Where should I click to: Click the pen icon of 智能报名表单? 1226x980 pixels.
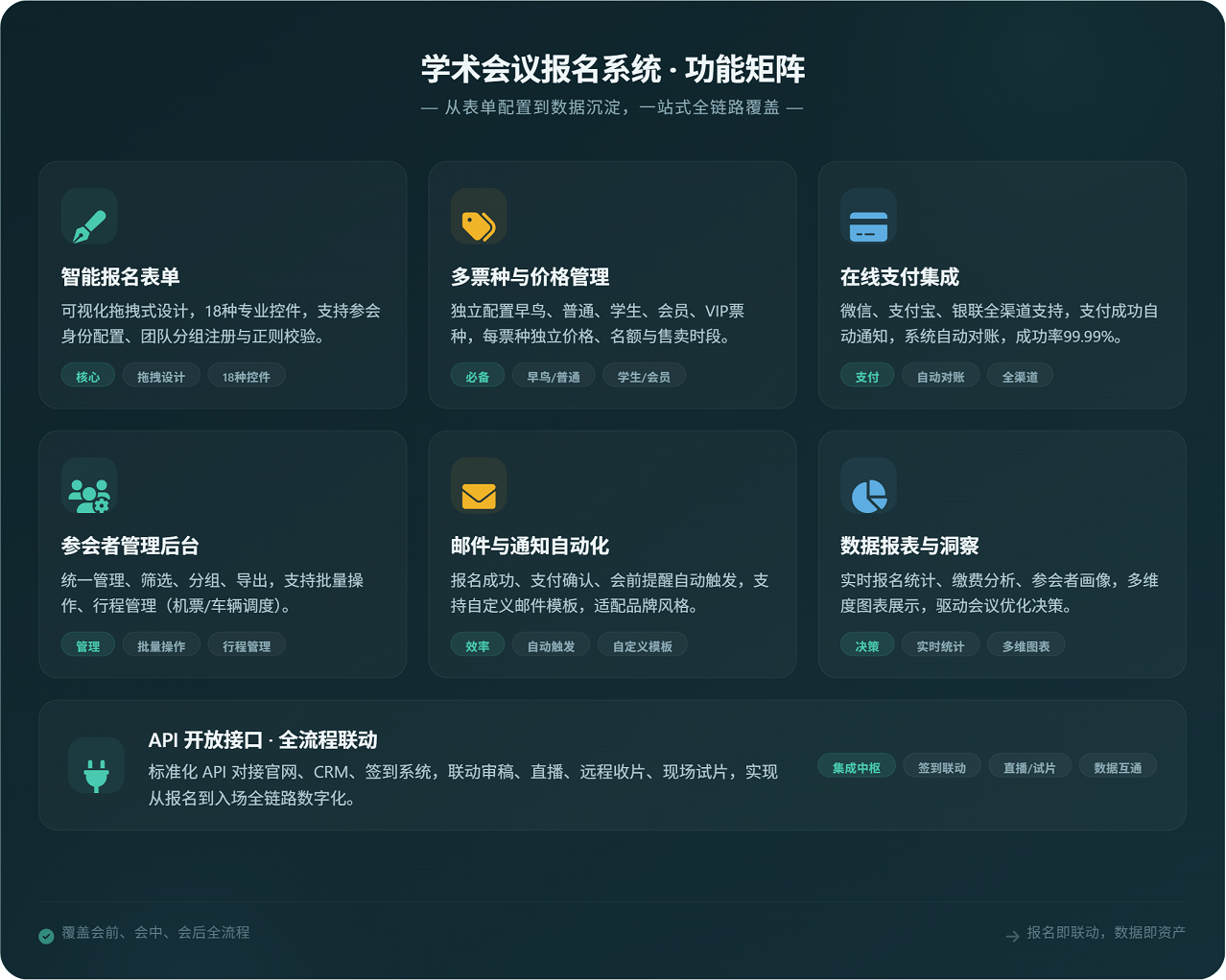[x=89, y=226]
